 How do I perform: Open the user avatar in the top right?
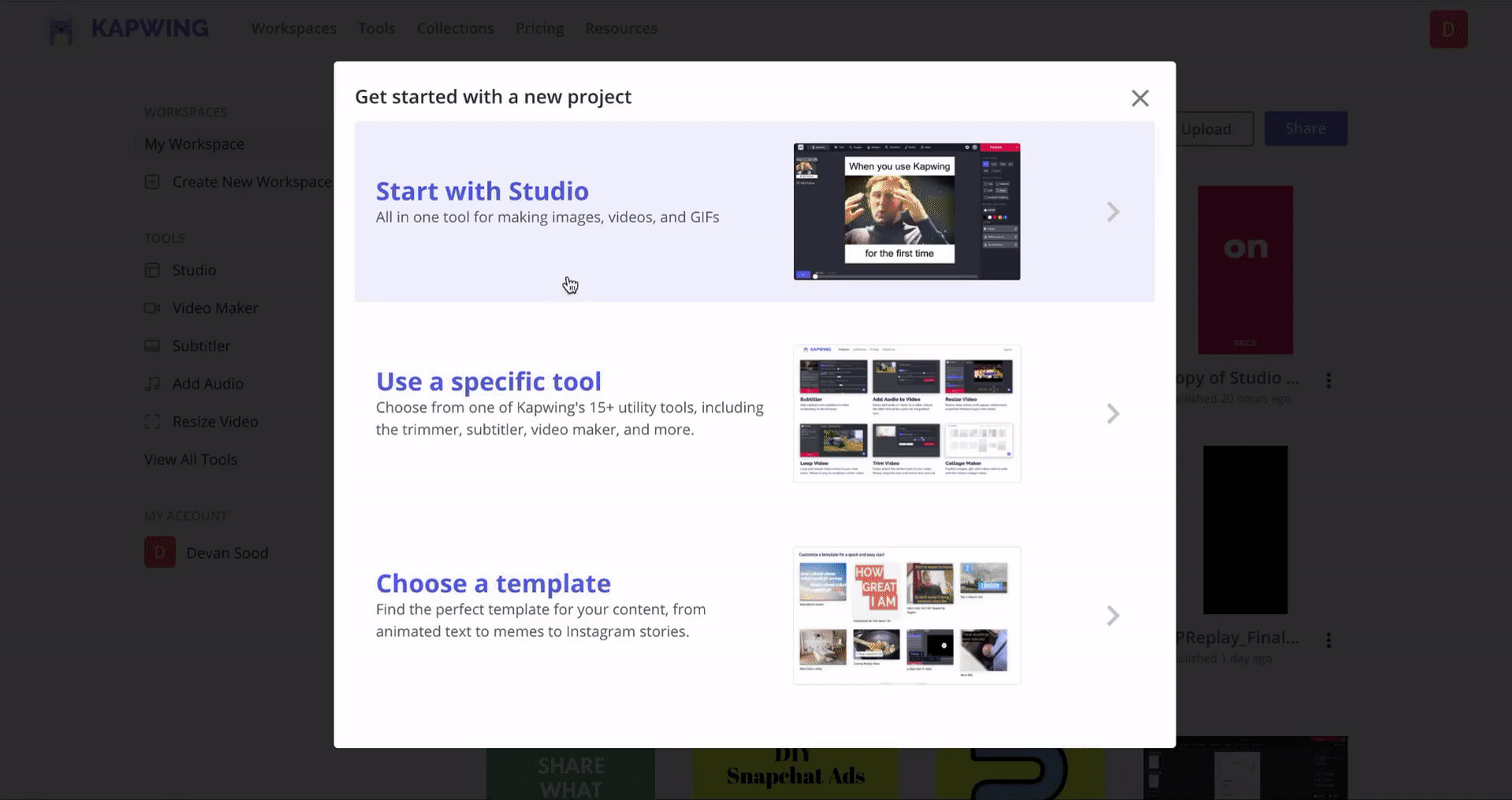pyautogui.click(x=1448, y=29)
